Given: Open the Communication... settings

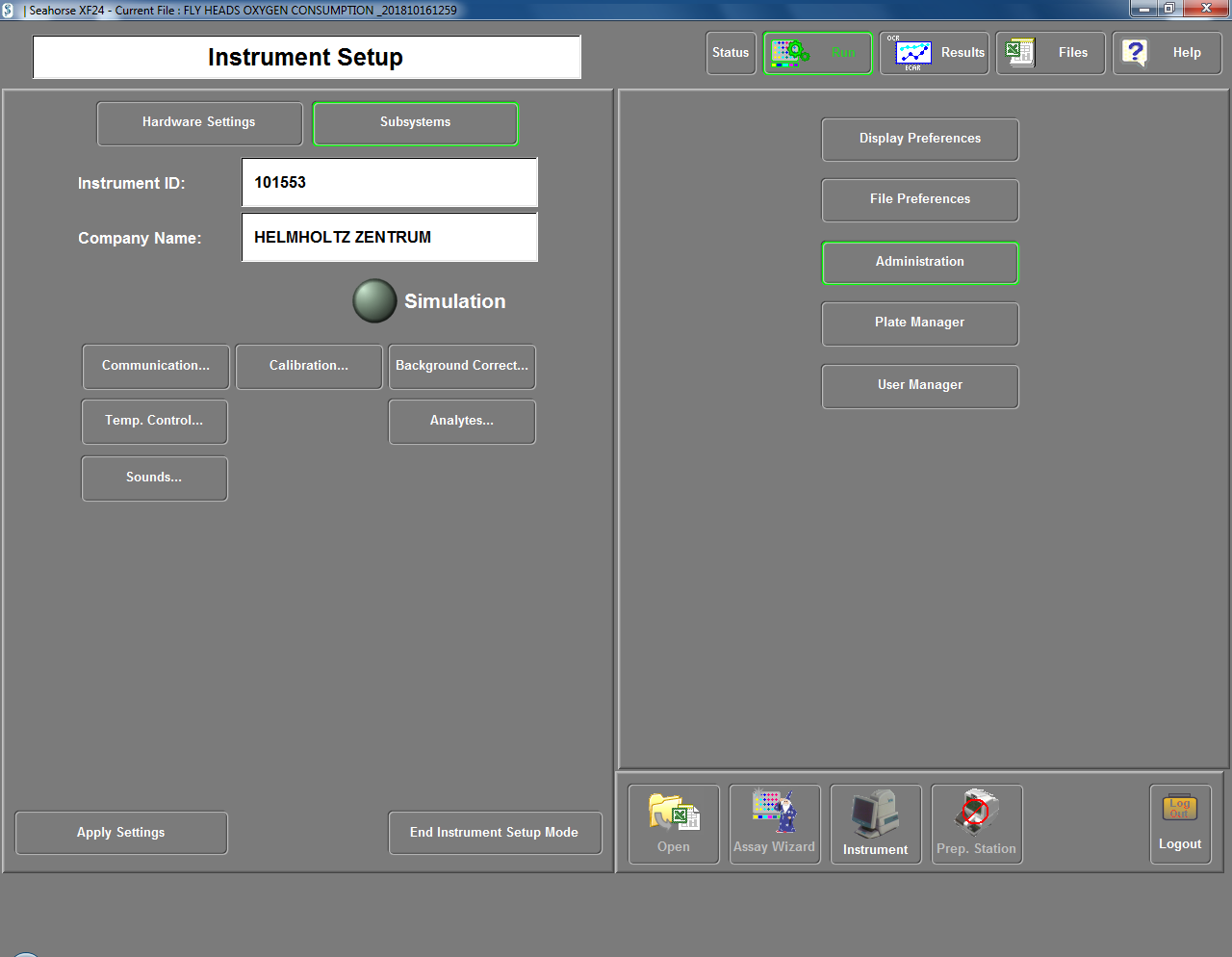Looking at the screenshot, I should tap(156, 367).
